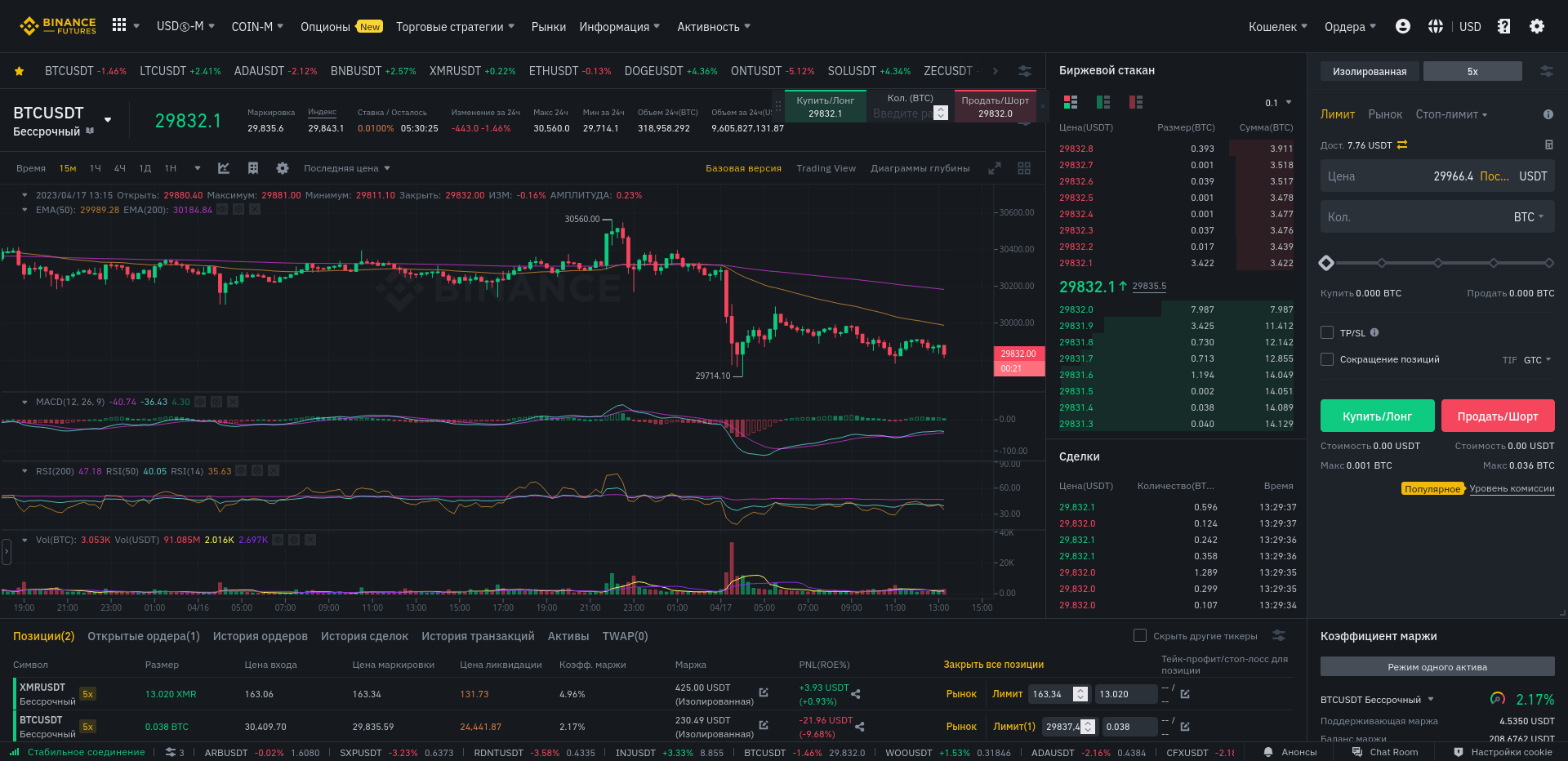Open the COIN-M dropdown menu
The width and height of the screenshot is (1568, 761).
tap(257, 26)
